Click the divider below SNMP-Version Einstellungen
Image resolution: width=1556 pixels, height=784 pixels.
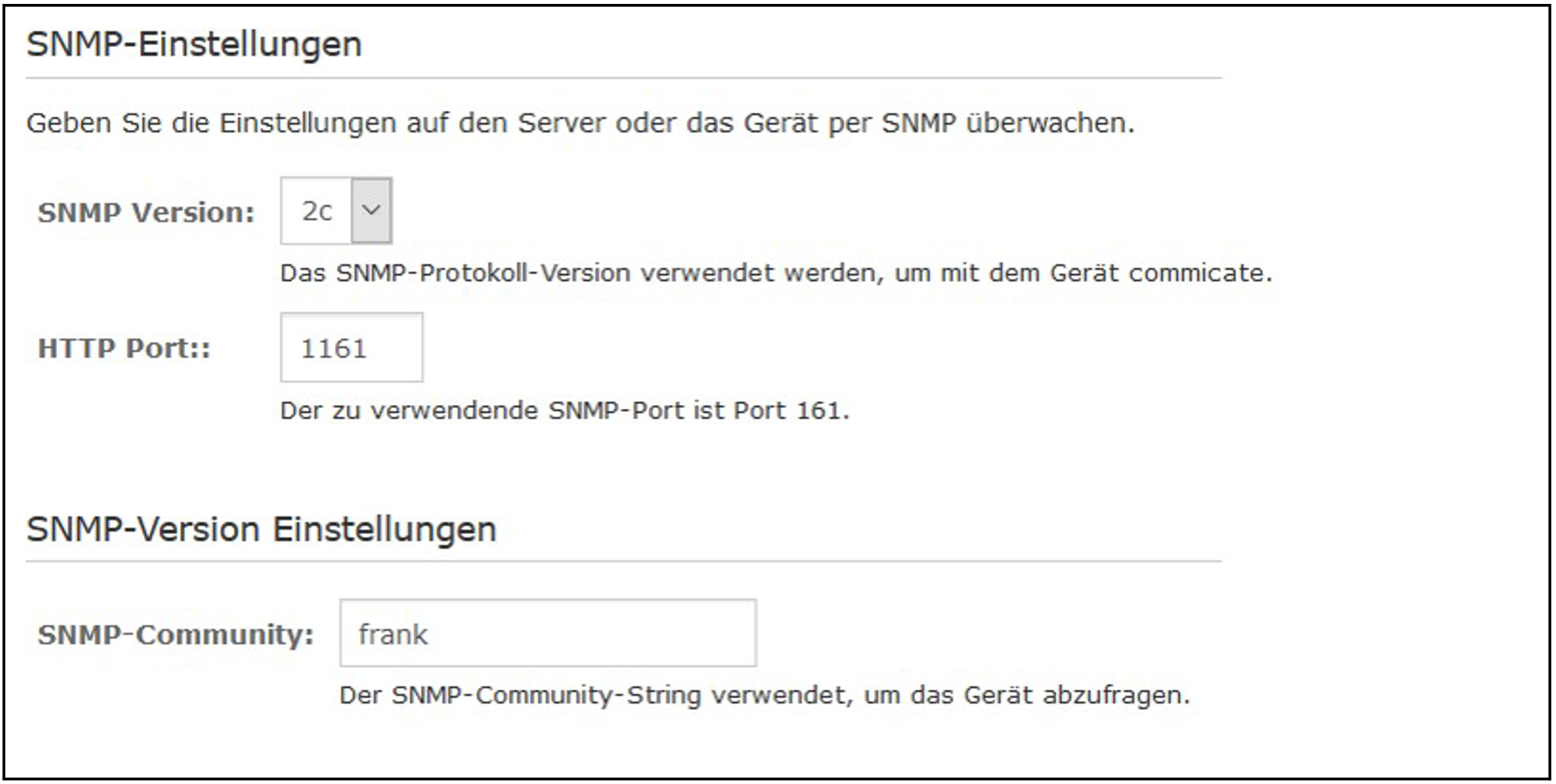pos(623,561)
